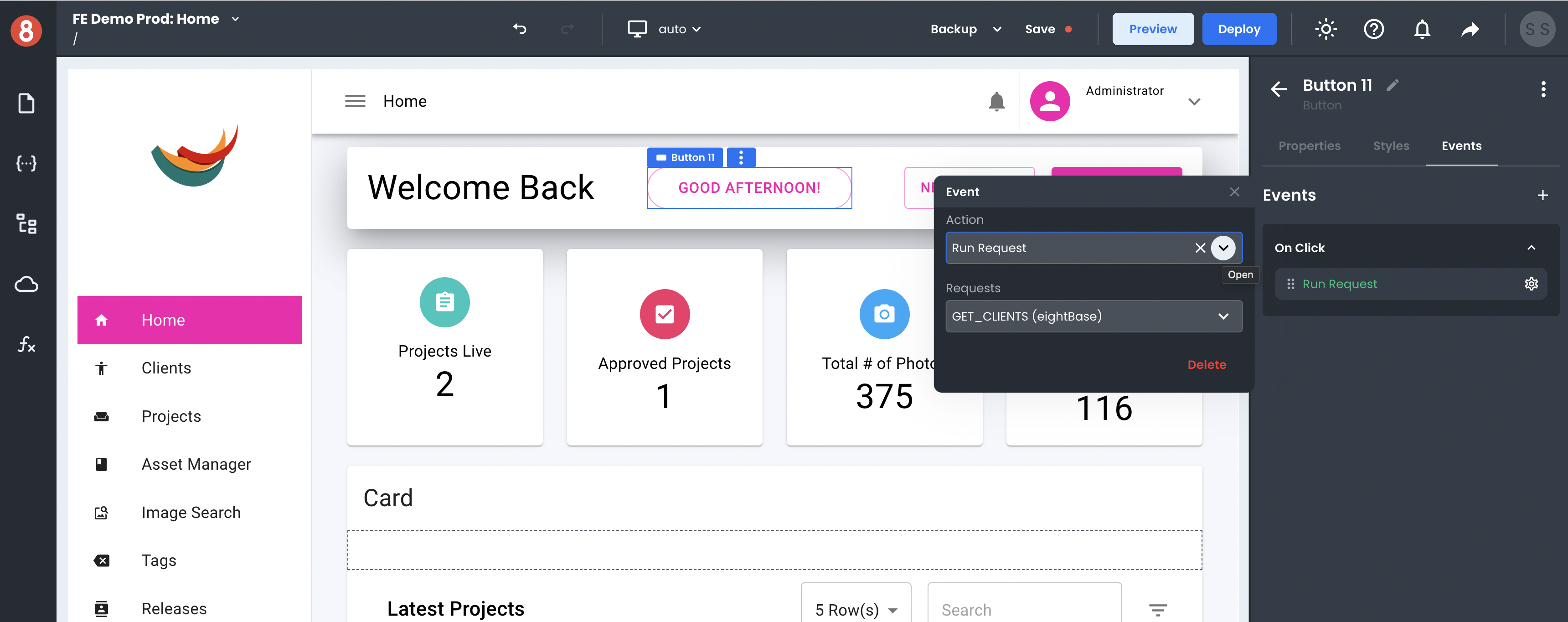Viewport: 1568px width, 622px height.
Task: Open the auto viewport size dropdown
Action: [x=679, y=29]
